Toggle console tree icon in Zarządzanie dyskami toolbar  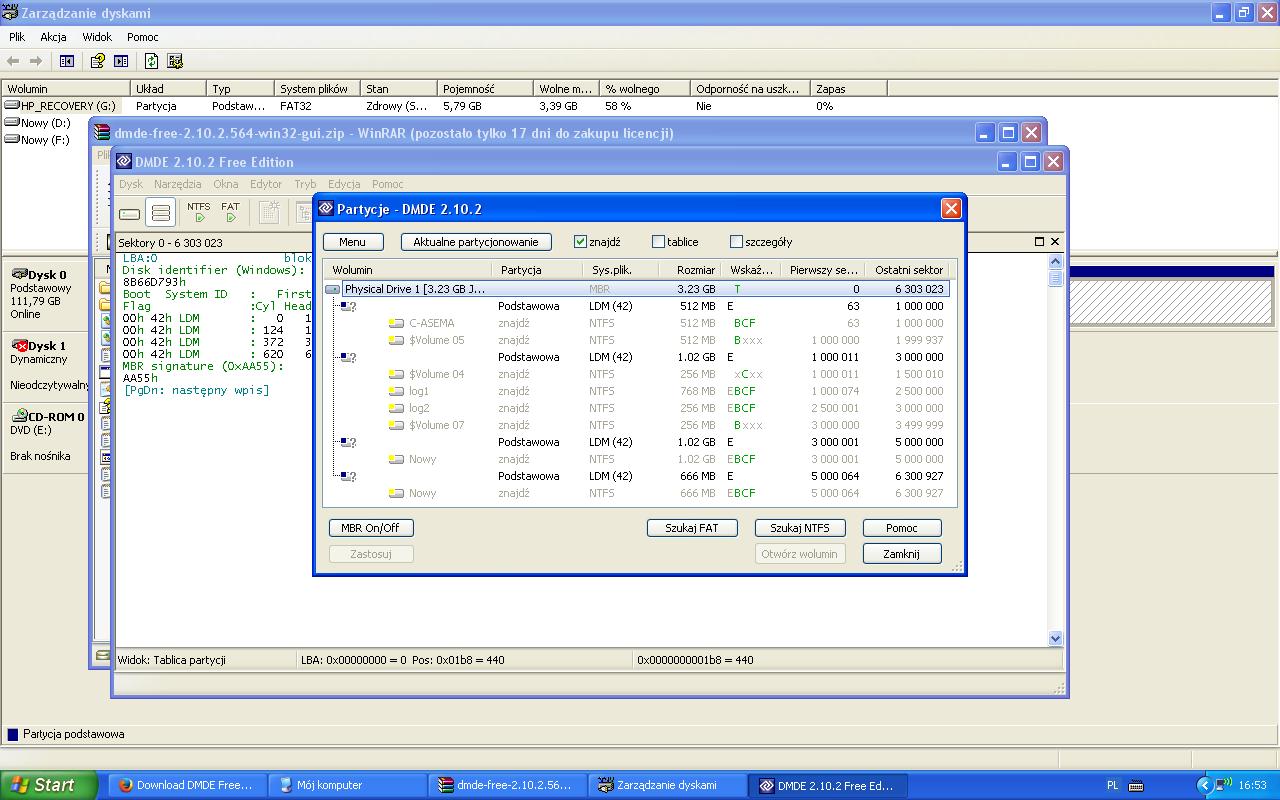tap(67, 61)
